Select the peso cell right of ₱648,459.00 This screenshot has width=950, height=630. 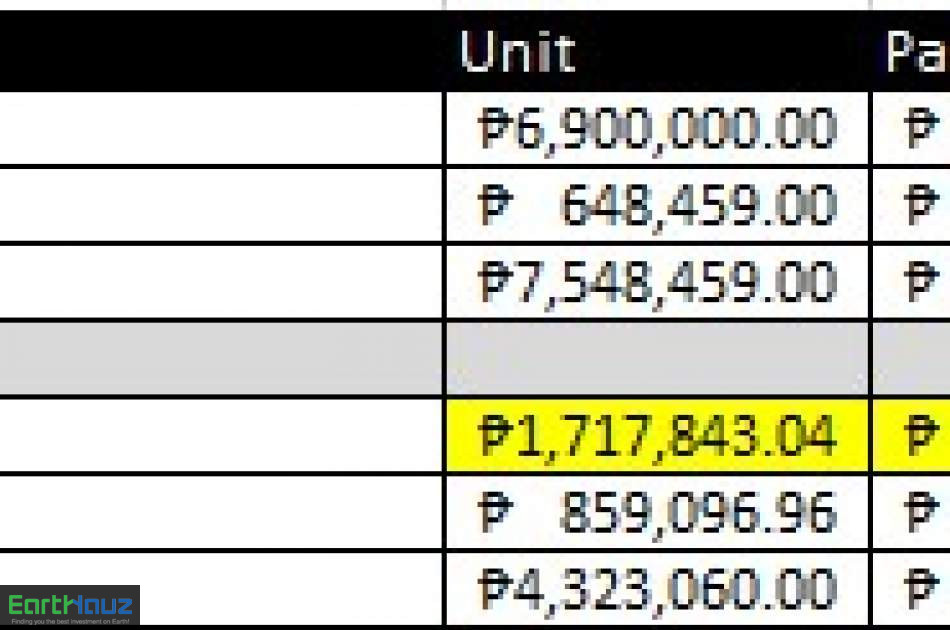pos(912,205)
